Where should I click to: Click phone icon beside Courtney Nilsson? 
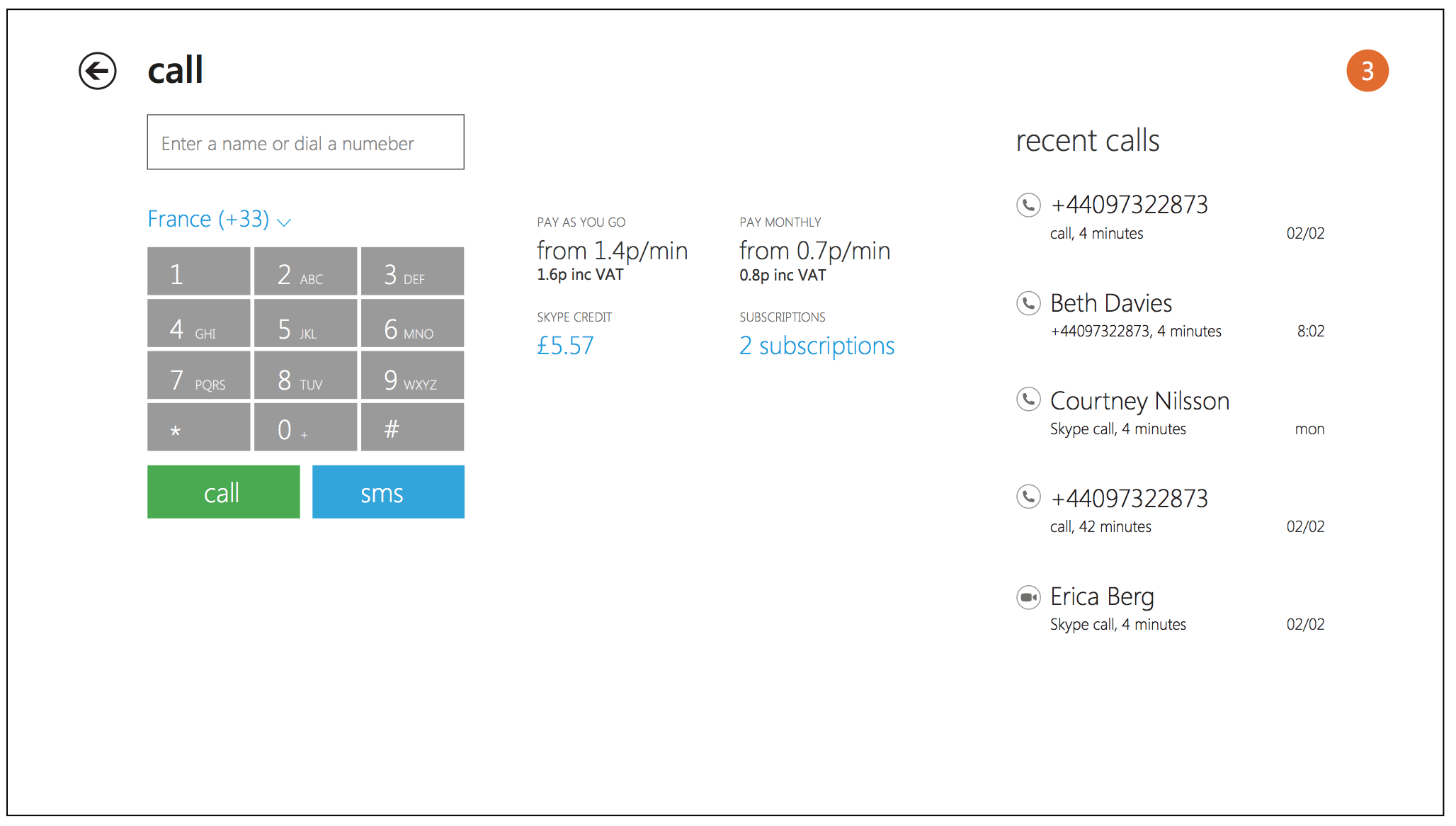click(1028, 400)
